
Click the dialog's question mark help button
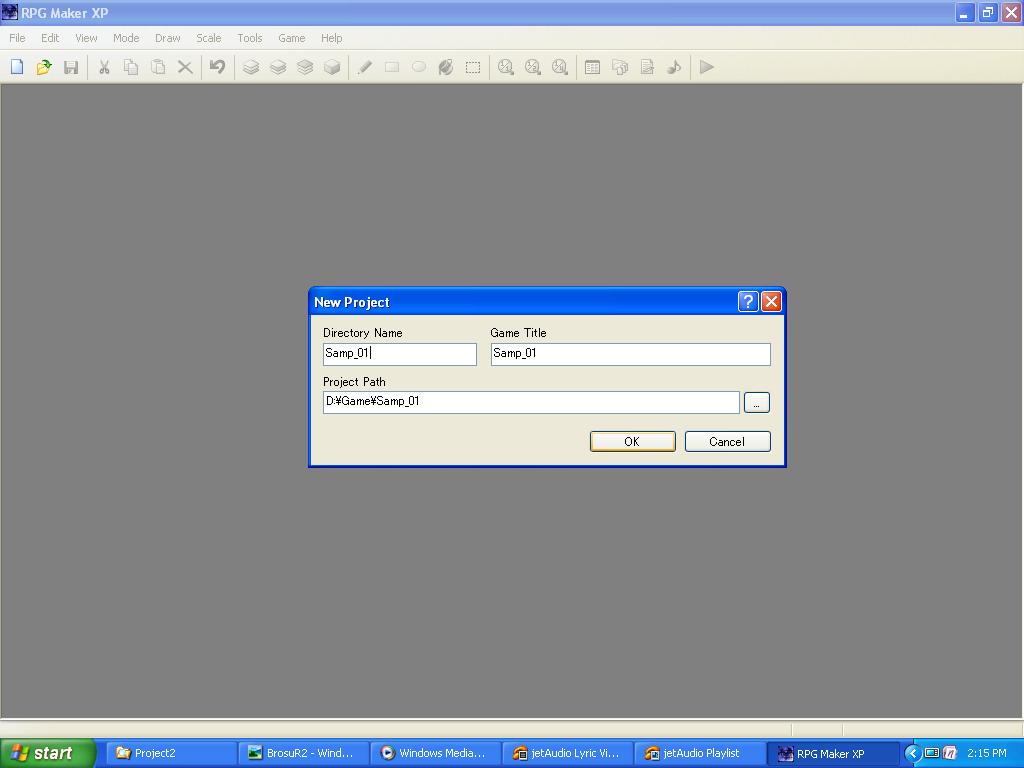click(x=748, y=301)
